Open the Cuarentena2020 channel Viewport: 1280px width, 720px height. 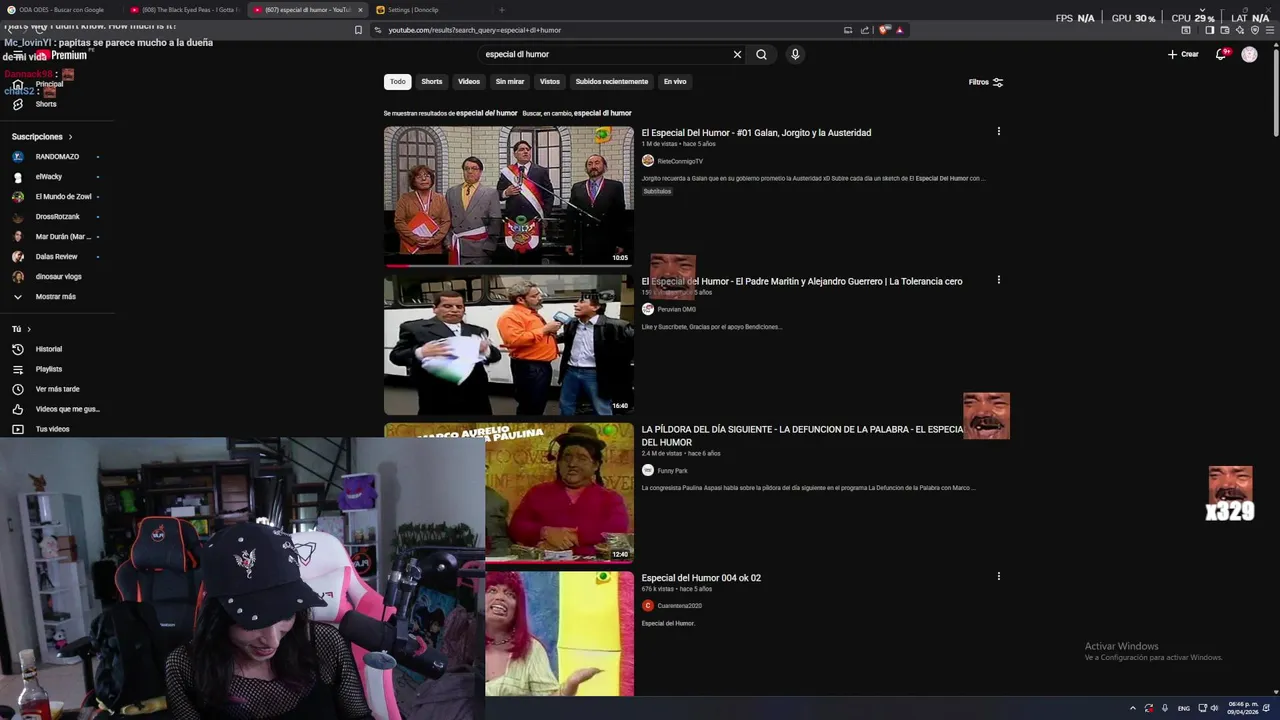[679, 606]
